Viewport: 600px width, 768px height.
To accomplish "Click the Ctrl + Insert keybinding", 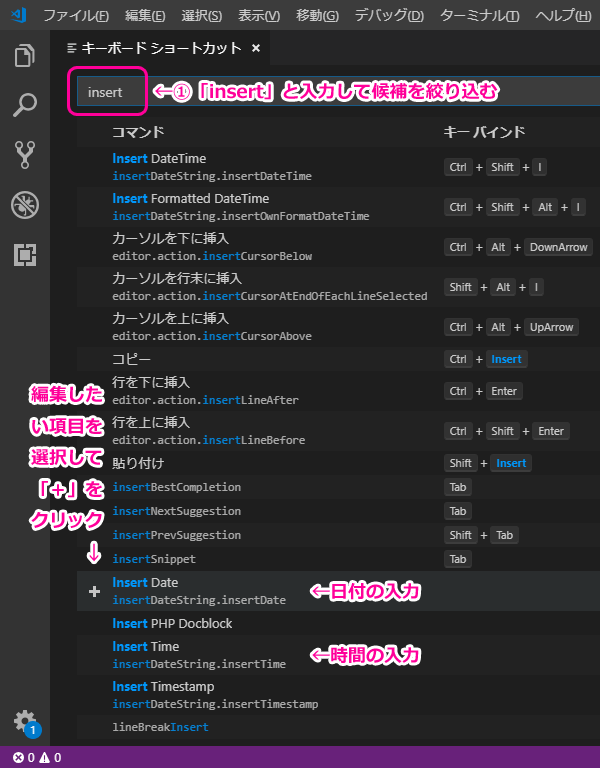I will pos(486,359).
